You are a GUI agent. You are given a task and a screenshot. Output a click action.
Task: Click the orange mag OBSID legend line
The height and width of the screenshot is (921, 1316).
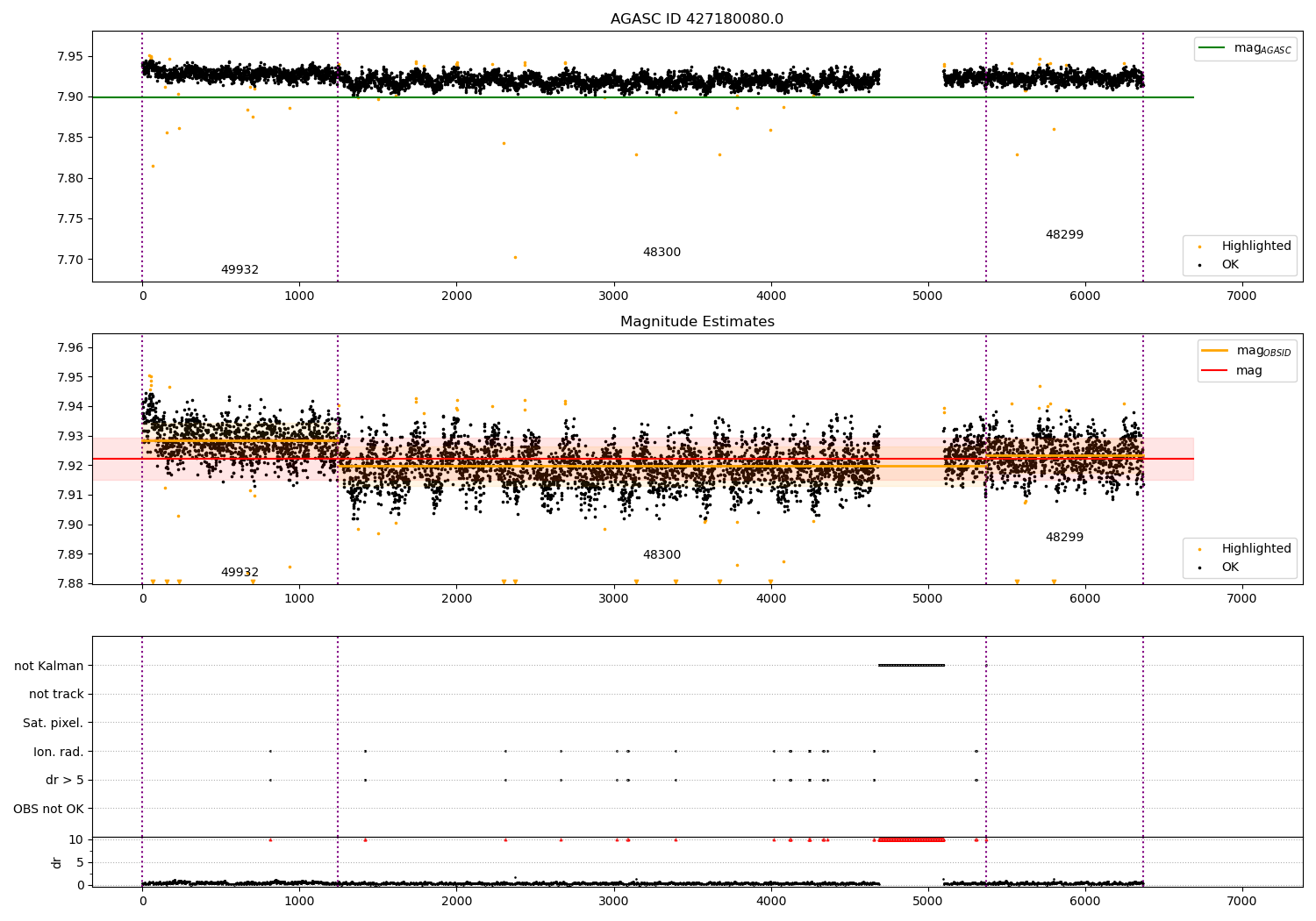coord(1215,351)
